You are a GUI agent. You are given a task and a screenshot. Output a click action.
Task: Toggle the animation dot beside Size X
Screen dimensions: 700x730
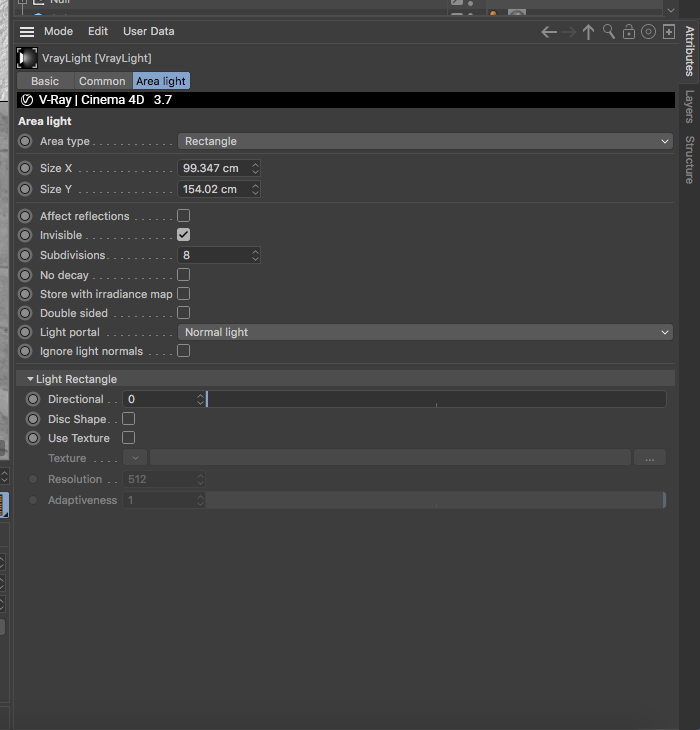[x=25, y=168]
